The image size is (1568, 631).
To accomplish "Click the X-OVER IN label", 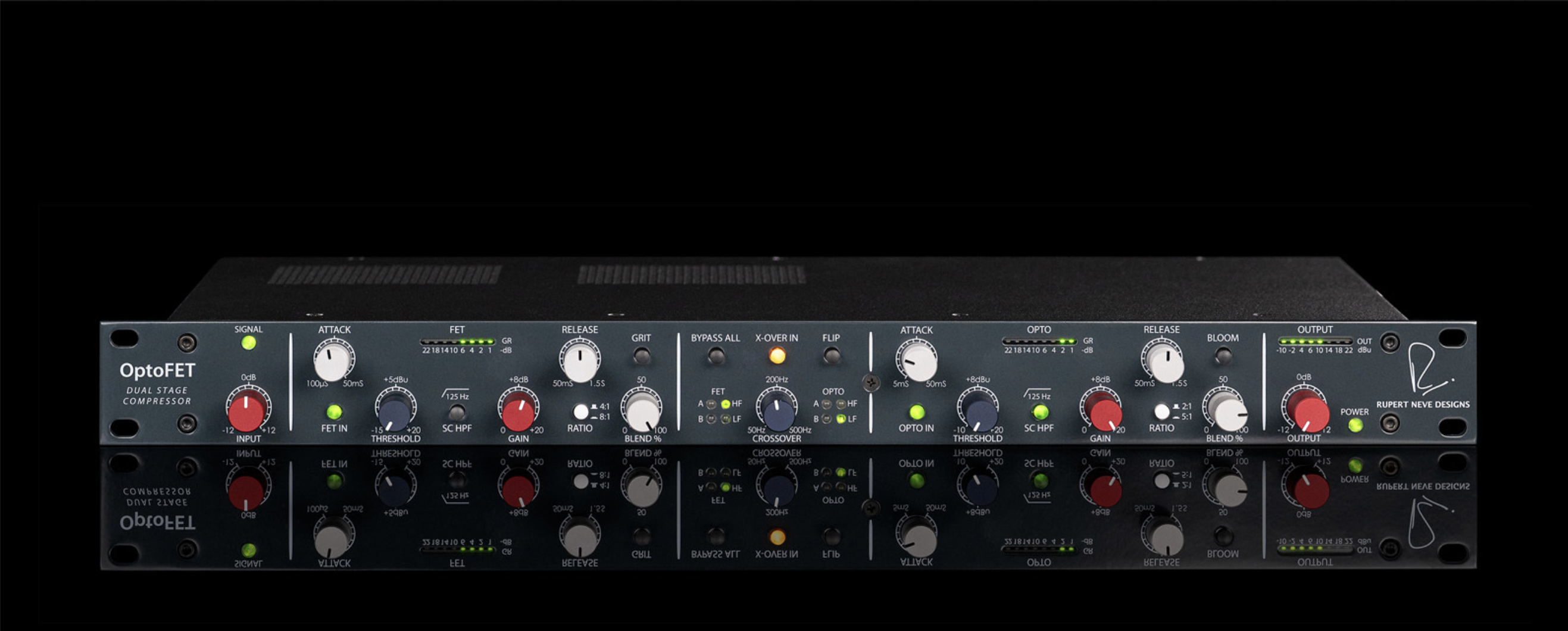I will [x=777, y=338].
